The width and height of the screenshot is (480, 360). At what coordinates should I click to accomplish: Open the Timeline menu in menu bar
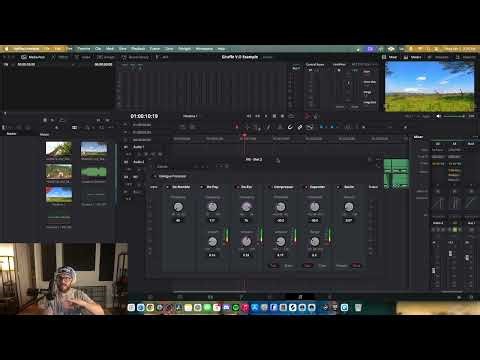click(x=84, y=49)
